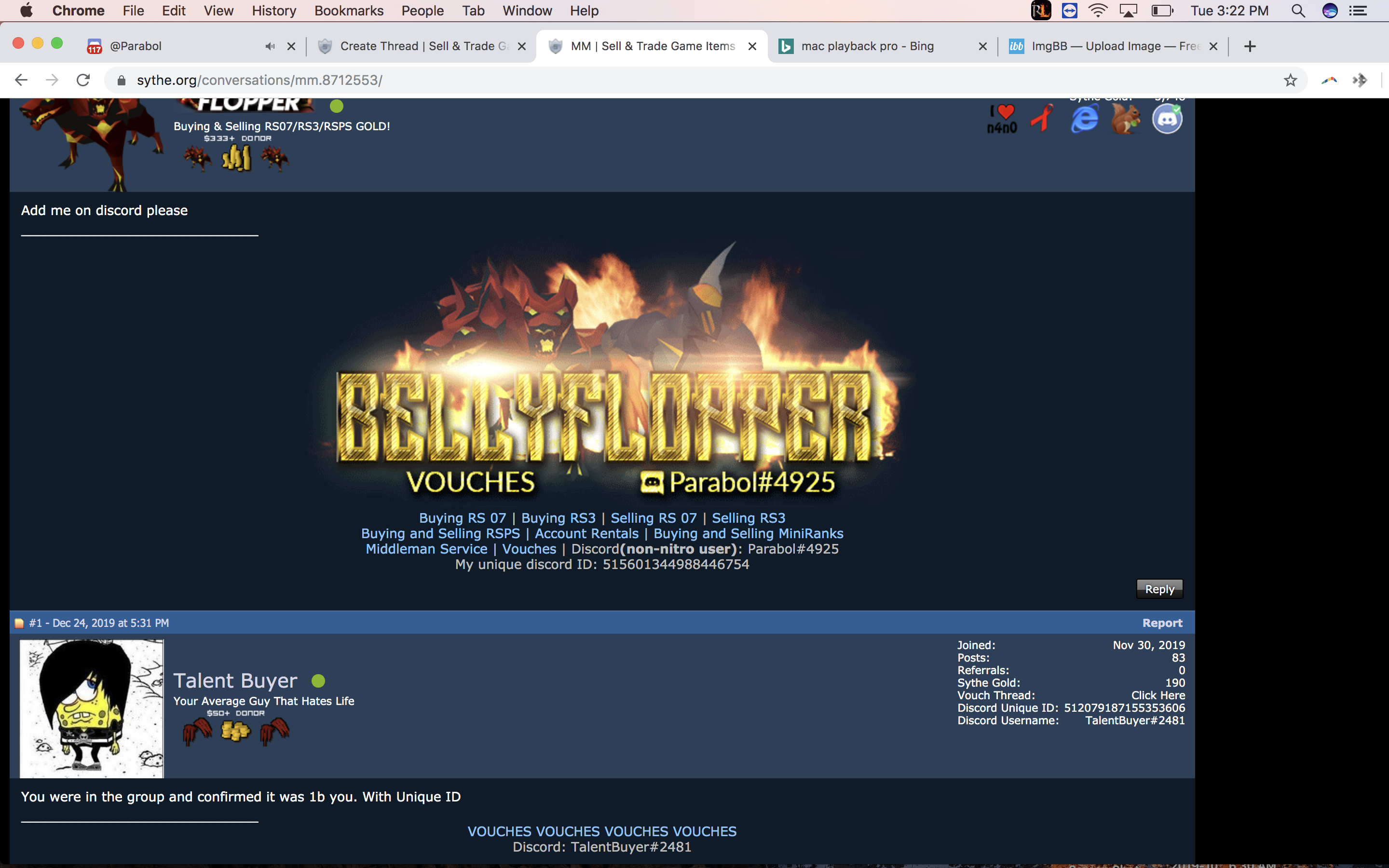Close the Create Thread tab
This screenshot has height=868, width=1389.
tap(522, 46)
